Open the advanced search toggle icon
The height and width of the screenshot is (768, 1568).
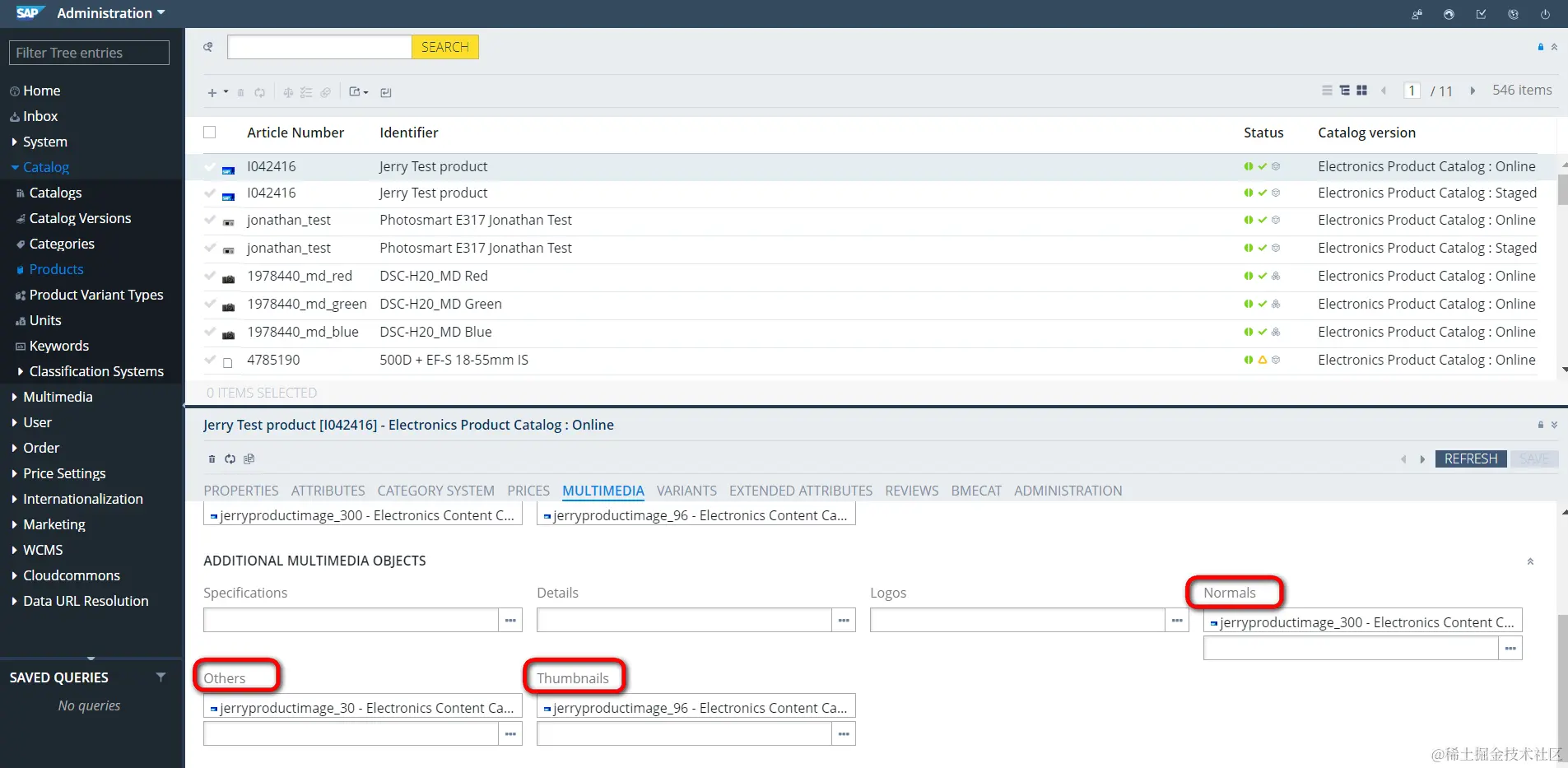(208, 47)
